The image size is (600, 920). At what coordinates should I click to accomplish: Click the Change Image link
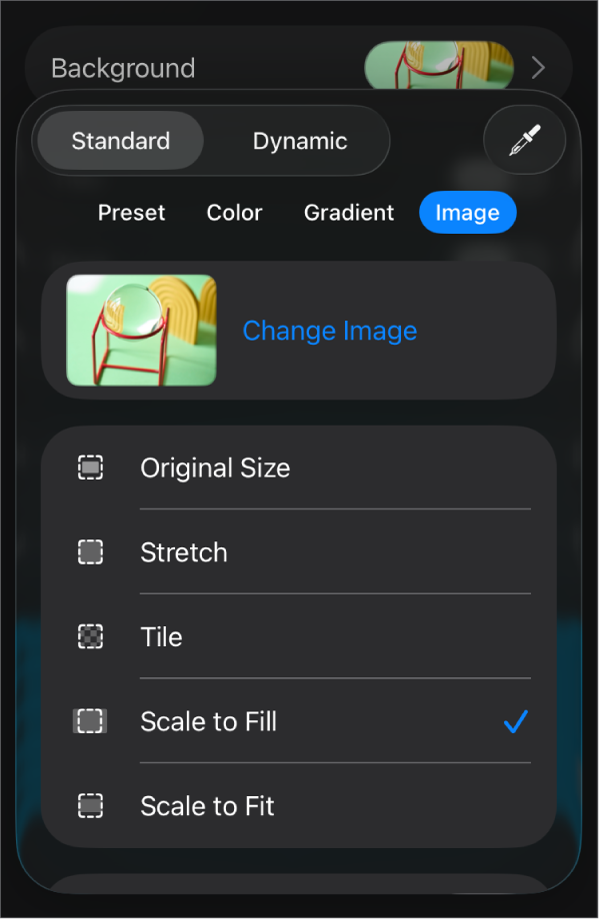click(x=330, y=330)
